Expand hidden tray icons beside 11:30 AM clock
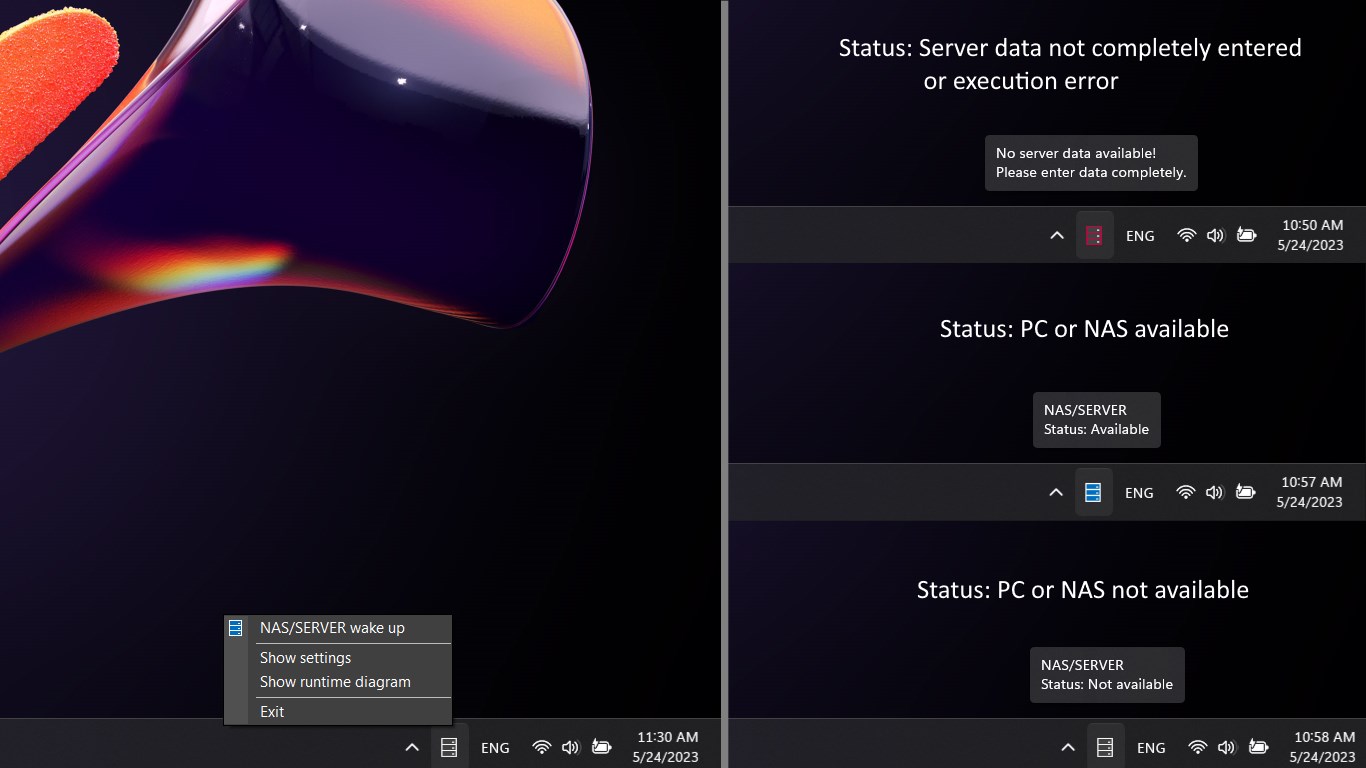 click(x=412, y=747)
